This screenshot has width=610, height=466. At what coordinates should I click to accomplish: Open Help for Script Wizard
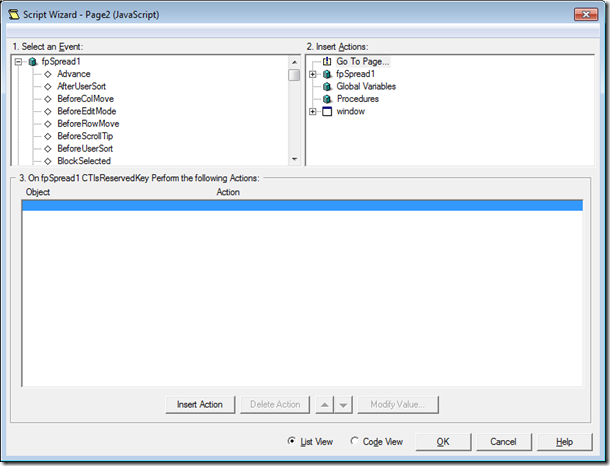tap(564, 442)
